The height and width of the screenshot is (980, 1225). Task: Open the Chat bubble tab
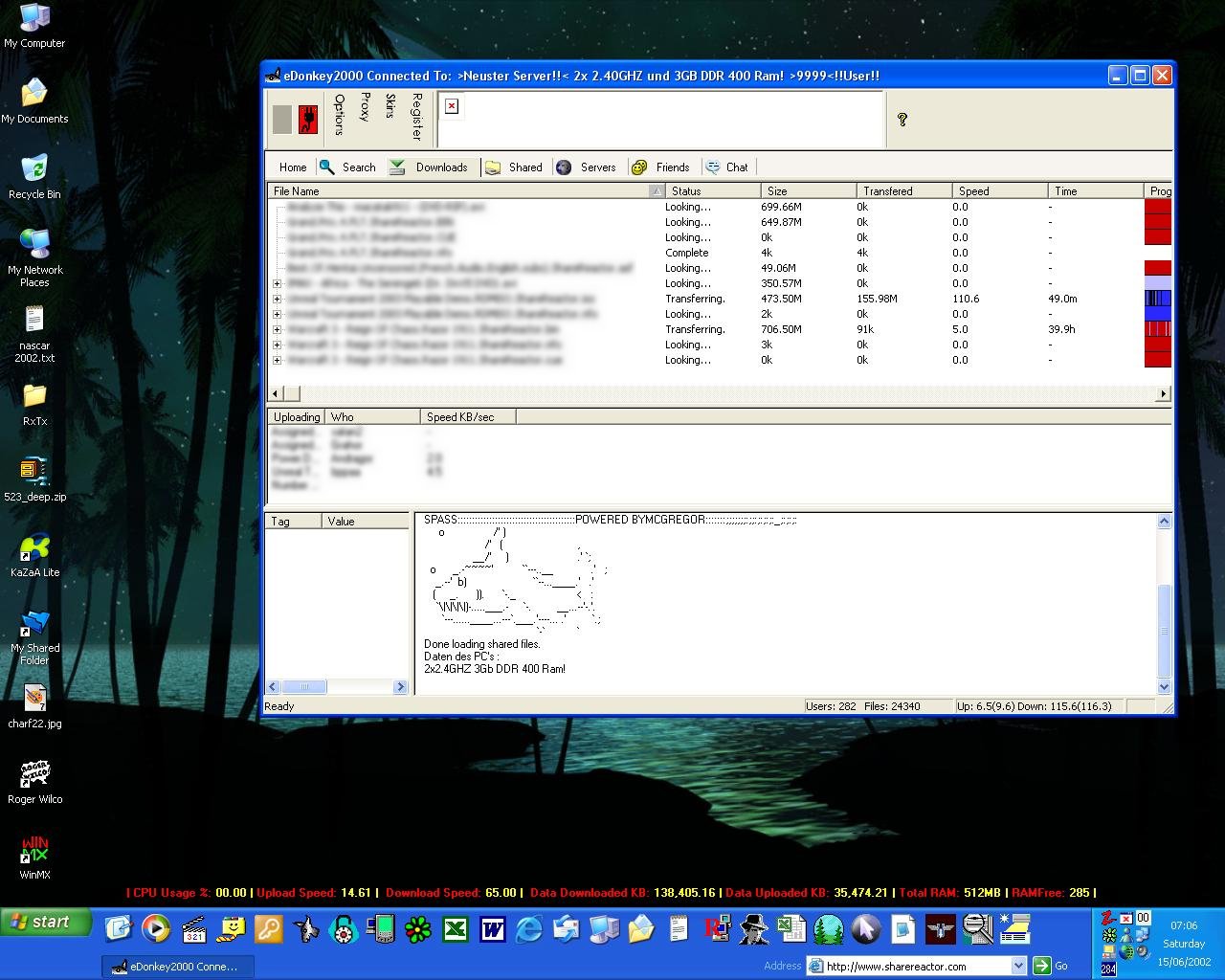(726, 167)
